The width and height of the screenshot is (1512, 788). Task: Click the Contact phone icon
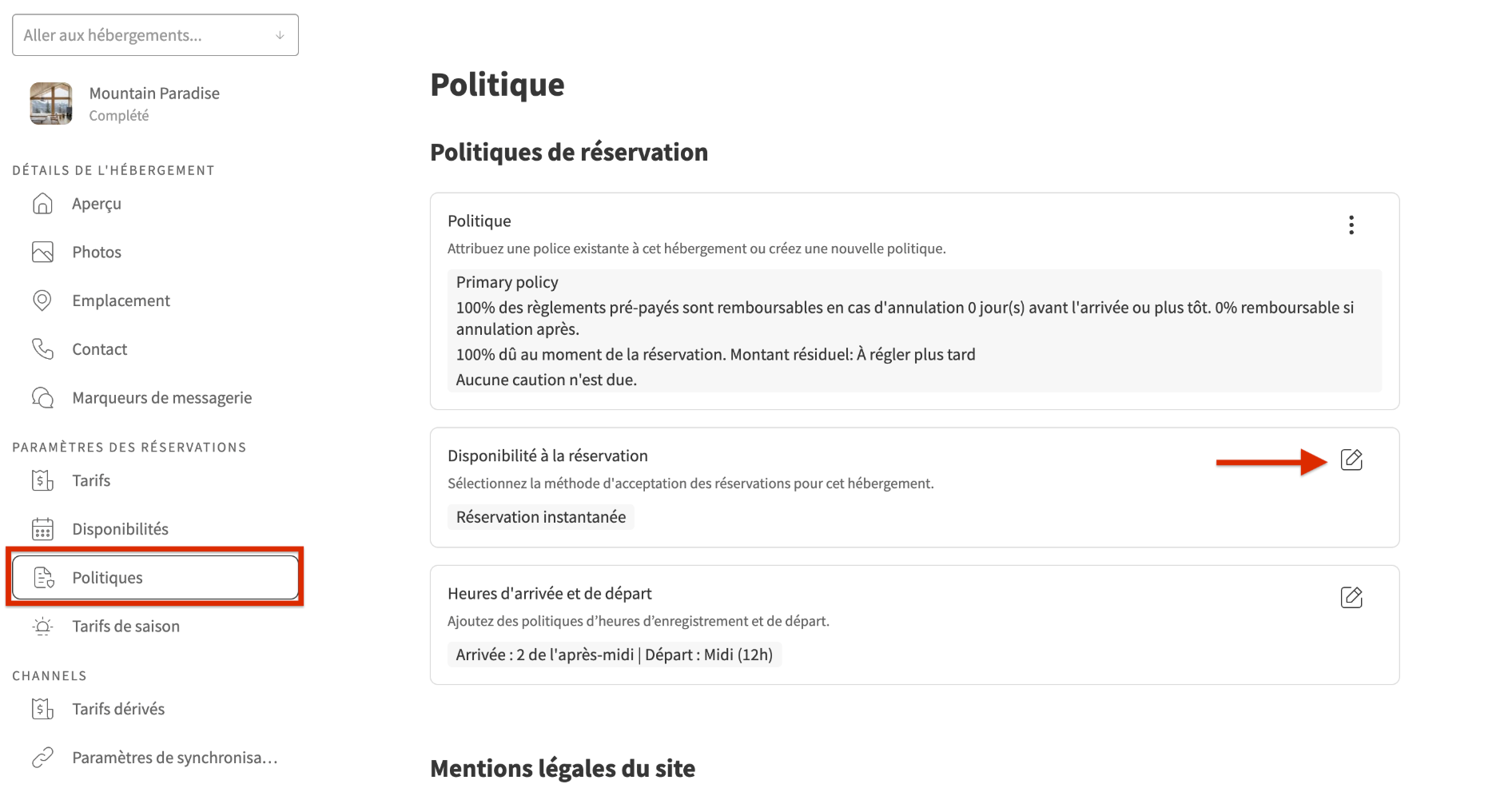click(42, 348)
